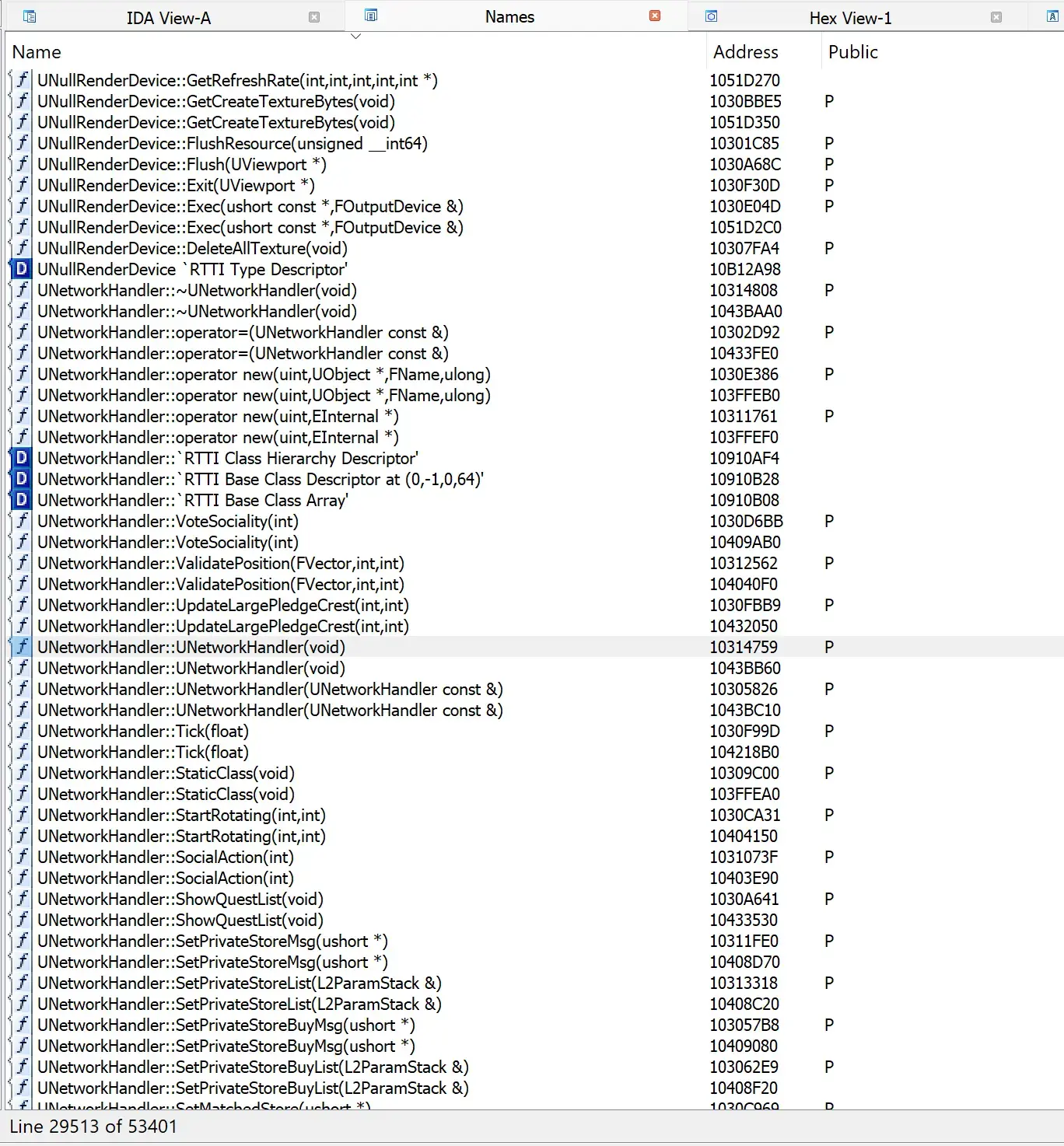Click data icon of RTTI Base Class Descriptor row
1064x1146 pixels.
click(x=22, y=479)
